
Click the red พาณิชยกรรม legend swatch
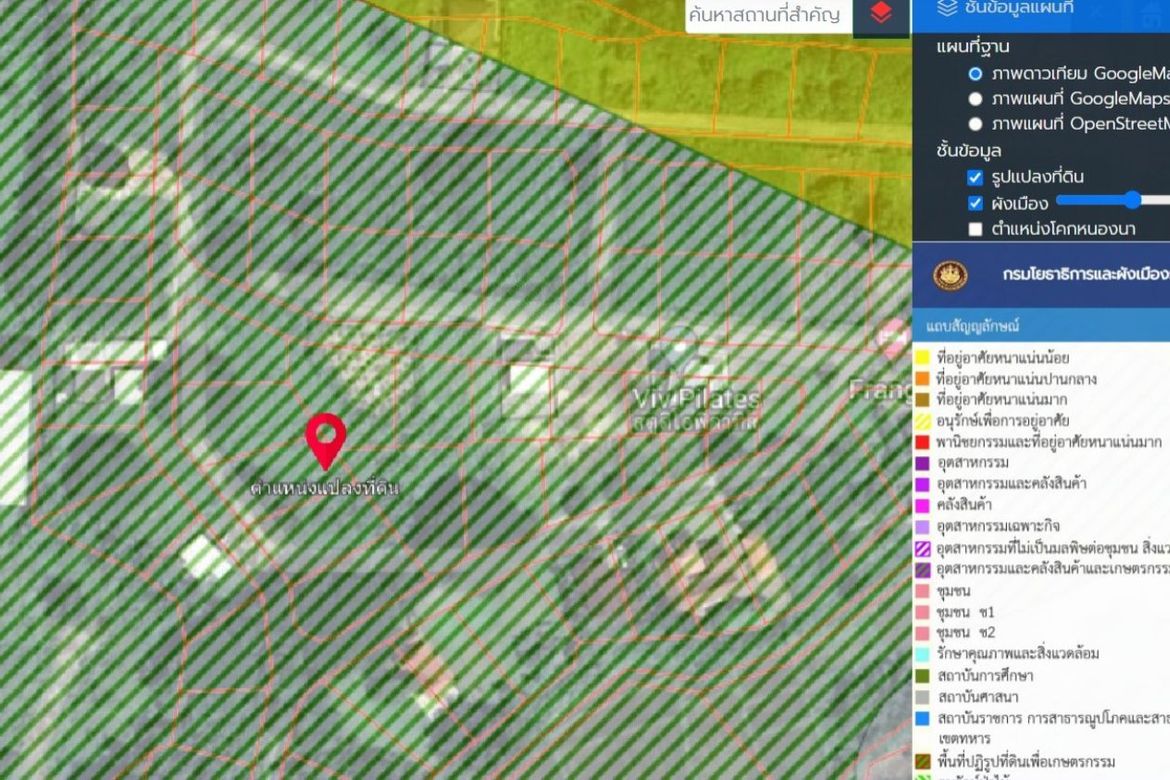coord(923,442)
